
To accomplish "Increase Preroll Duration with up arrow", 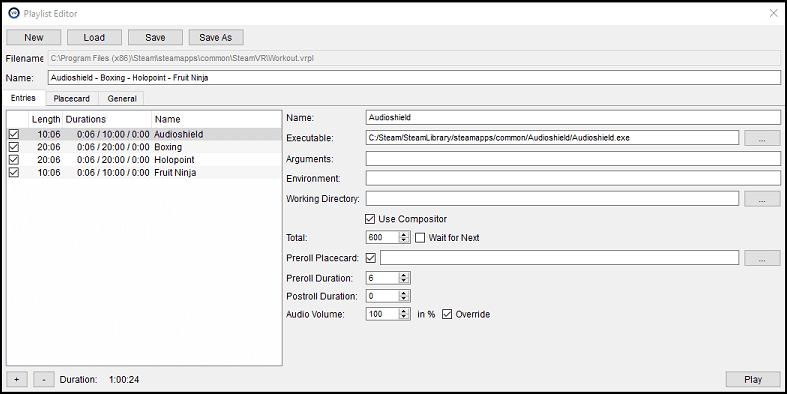I will pyautogui.click(x=404, y=275).
